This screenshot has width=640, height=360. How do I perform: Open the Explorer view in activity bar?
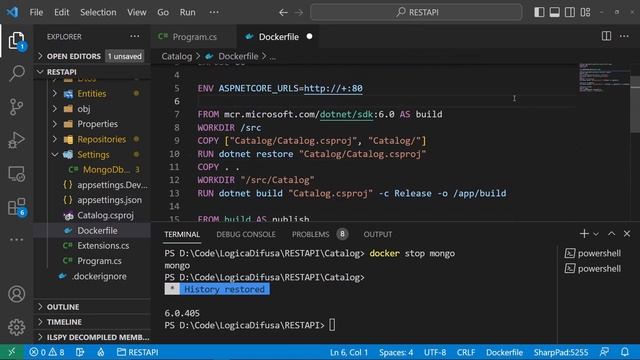pos(17,41)
